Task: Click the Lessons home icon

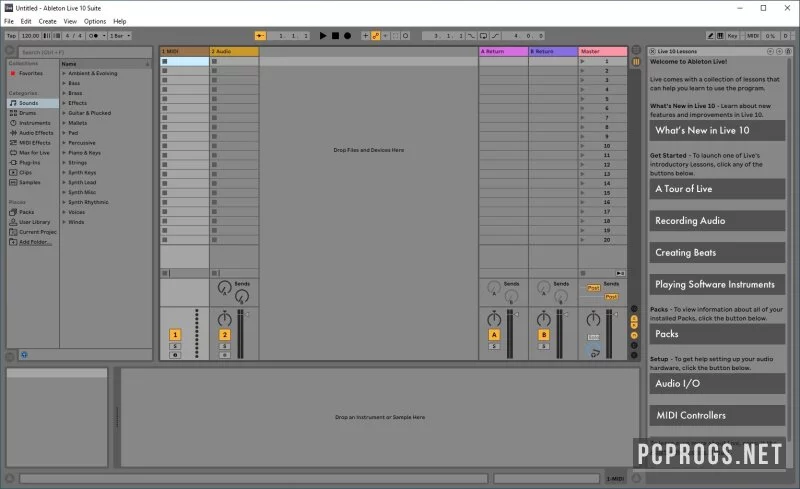Action: click(x=788, y=51)
